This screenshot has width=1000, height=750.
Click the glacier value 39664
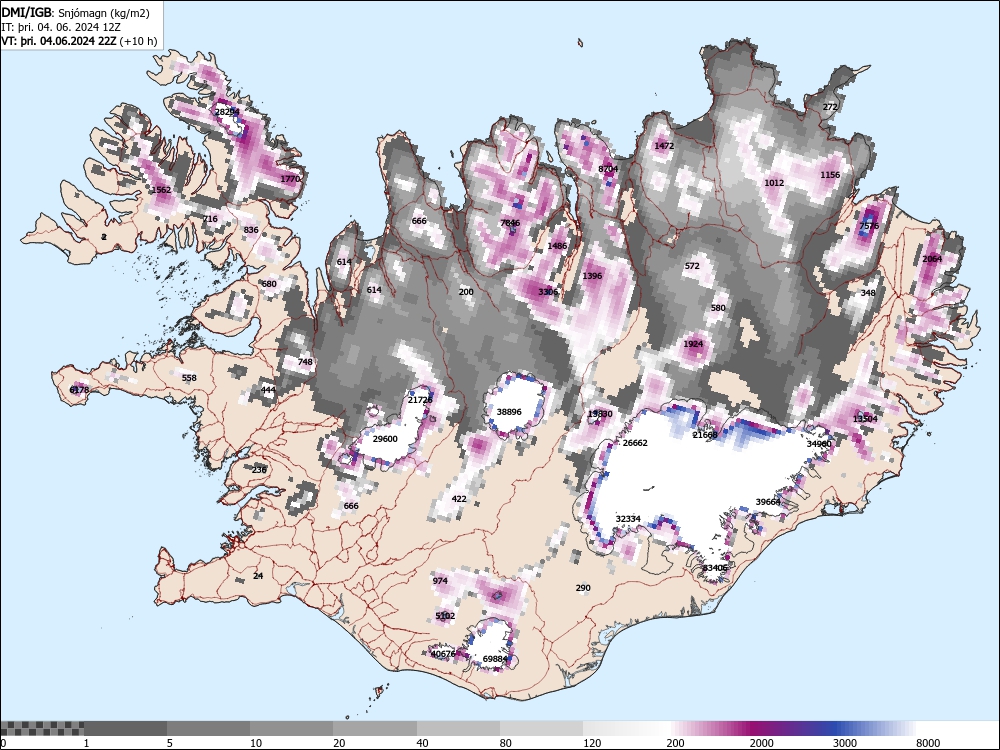click(x=768, y=503)
